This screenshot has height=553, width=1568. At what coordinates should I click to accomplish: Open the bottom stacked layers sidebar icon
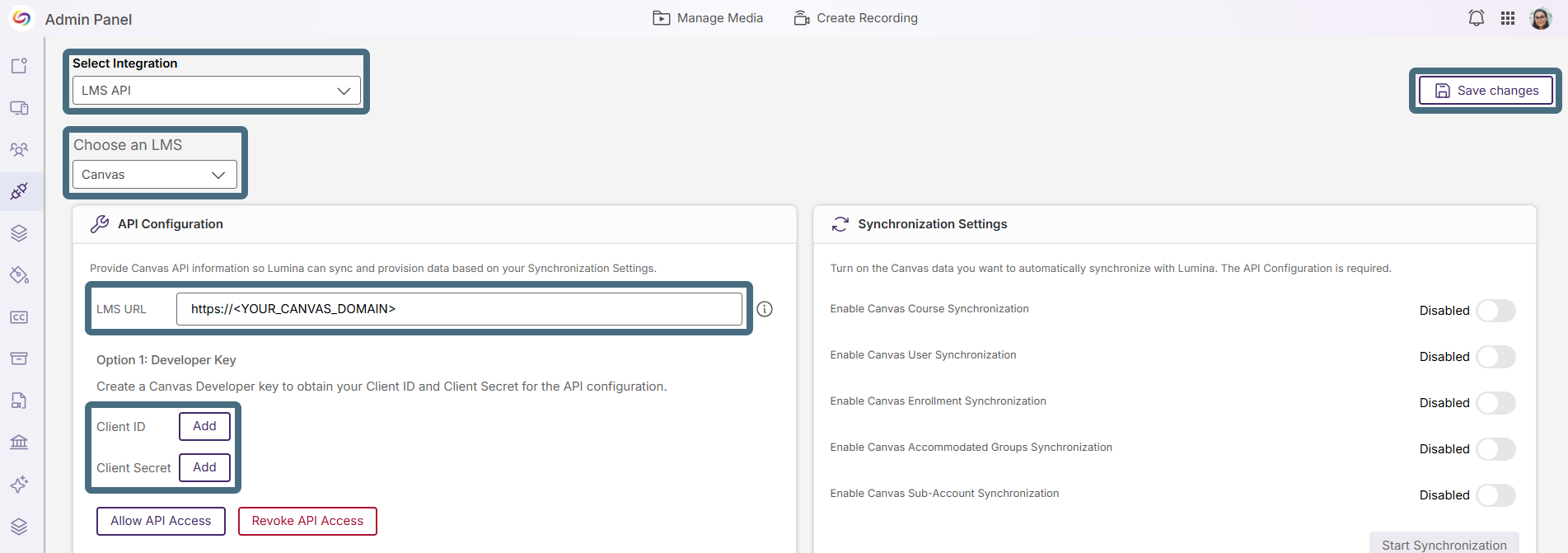[19, 527]
